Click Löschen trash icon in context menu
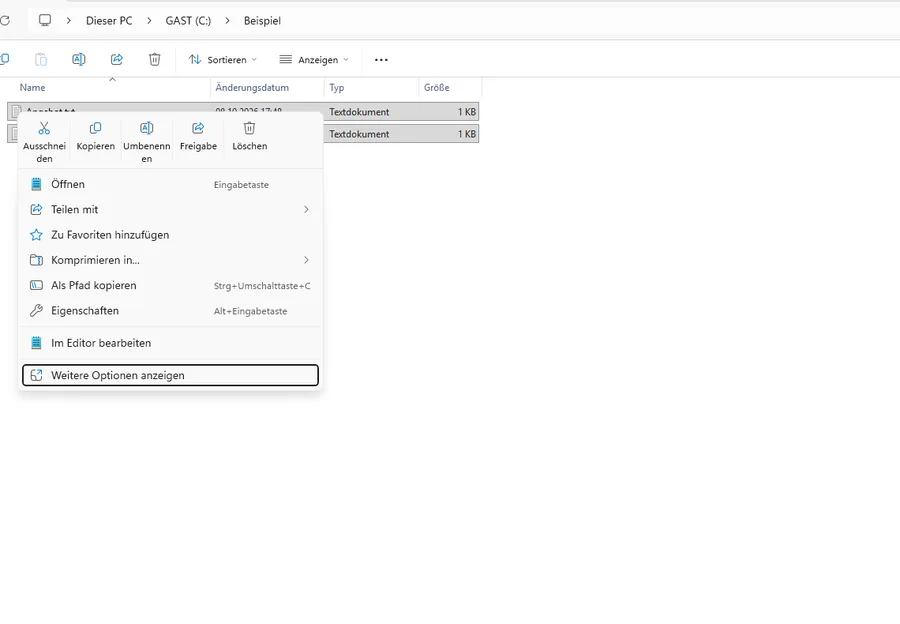 249,128
